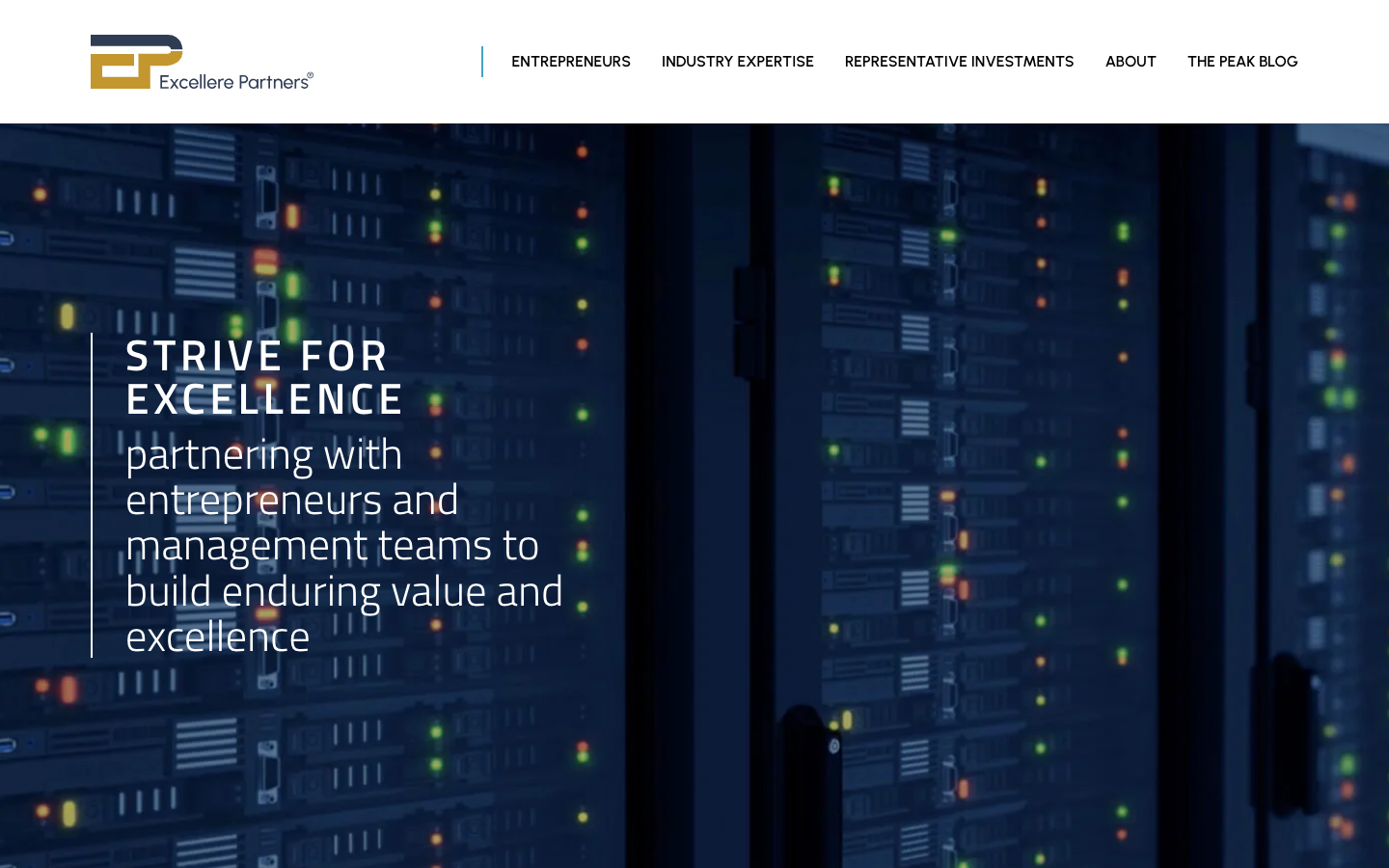
Task: Click the STRIVE FOR heading line
Action: point(257,356)
